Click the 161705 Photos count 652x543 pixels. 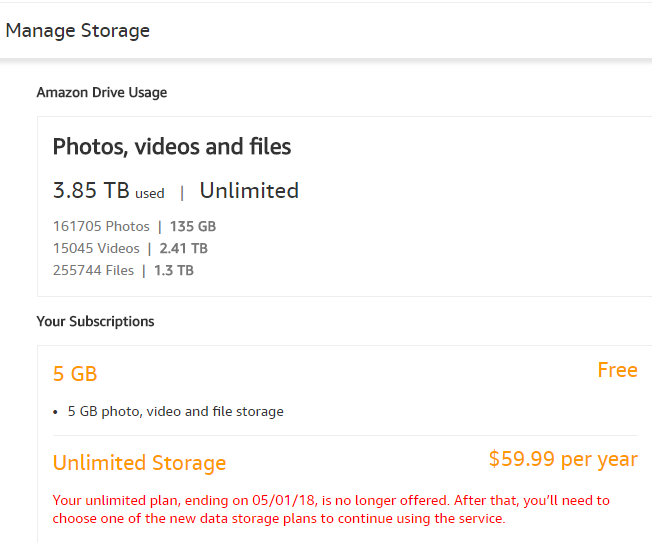coord(101,227)
